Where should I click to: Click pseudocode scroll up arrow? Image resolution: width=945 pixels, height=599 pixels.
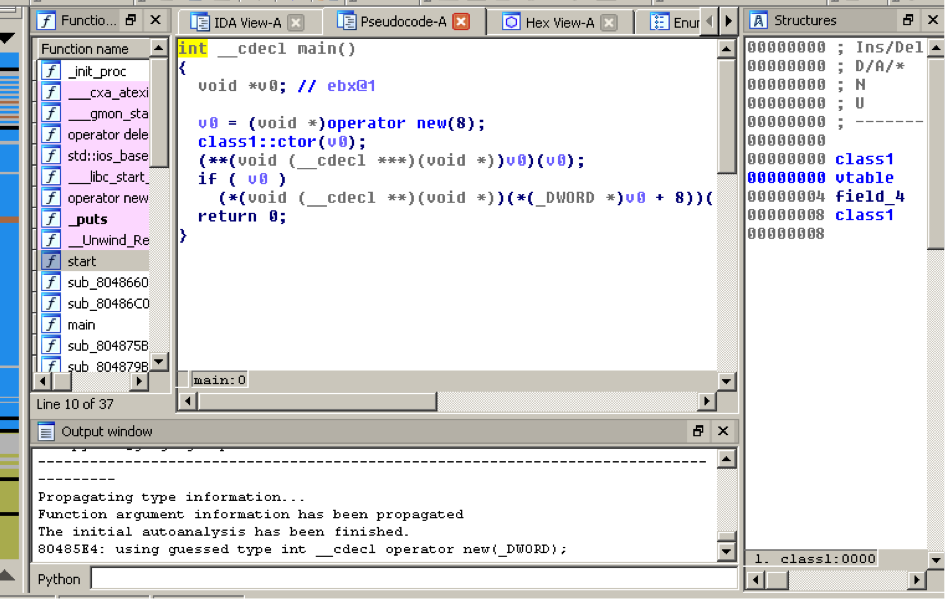point(726,49)
